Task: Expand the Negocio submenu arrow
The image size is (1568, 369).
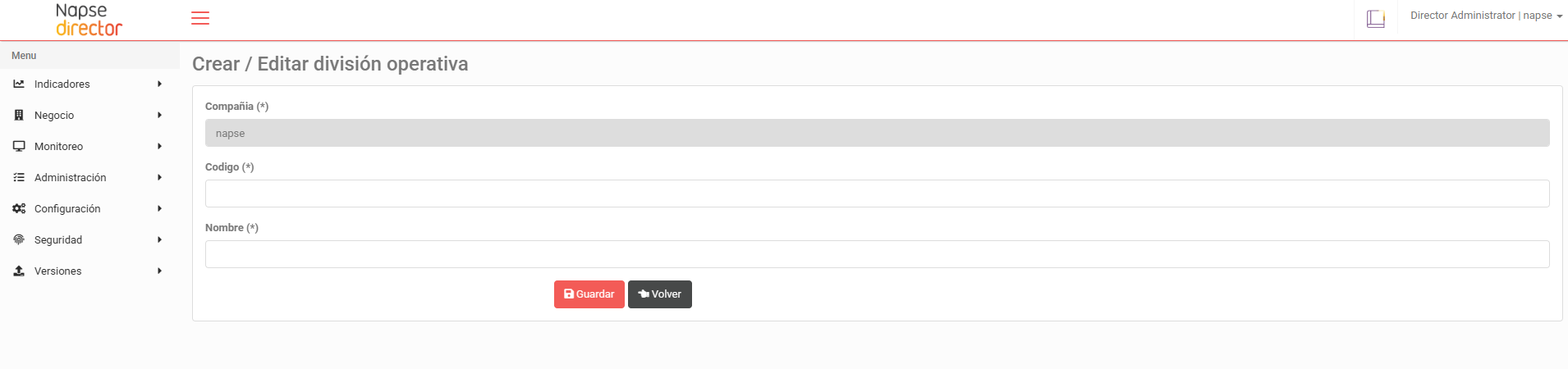Action: [x=159, y=115]
